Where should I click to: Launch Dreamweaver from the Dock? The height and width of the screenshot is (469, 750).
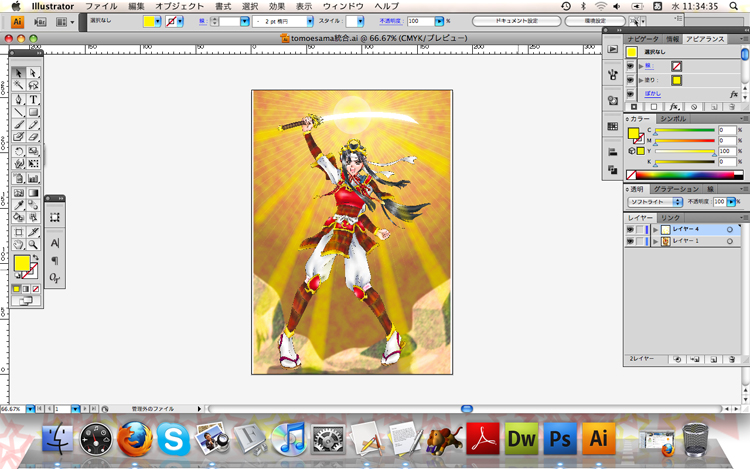point(520,438)
